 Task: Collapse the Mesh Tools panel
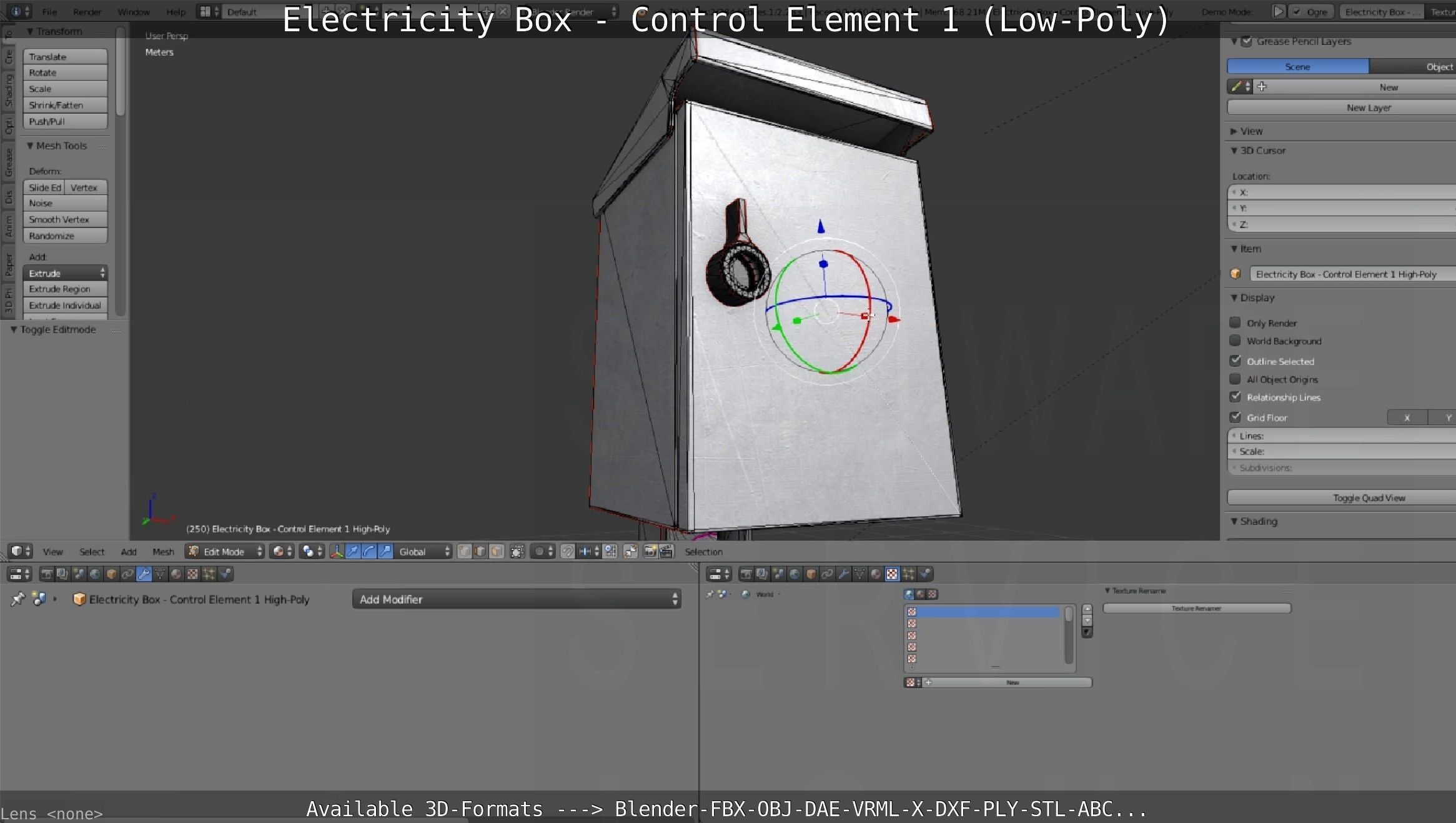30,146
